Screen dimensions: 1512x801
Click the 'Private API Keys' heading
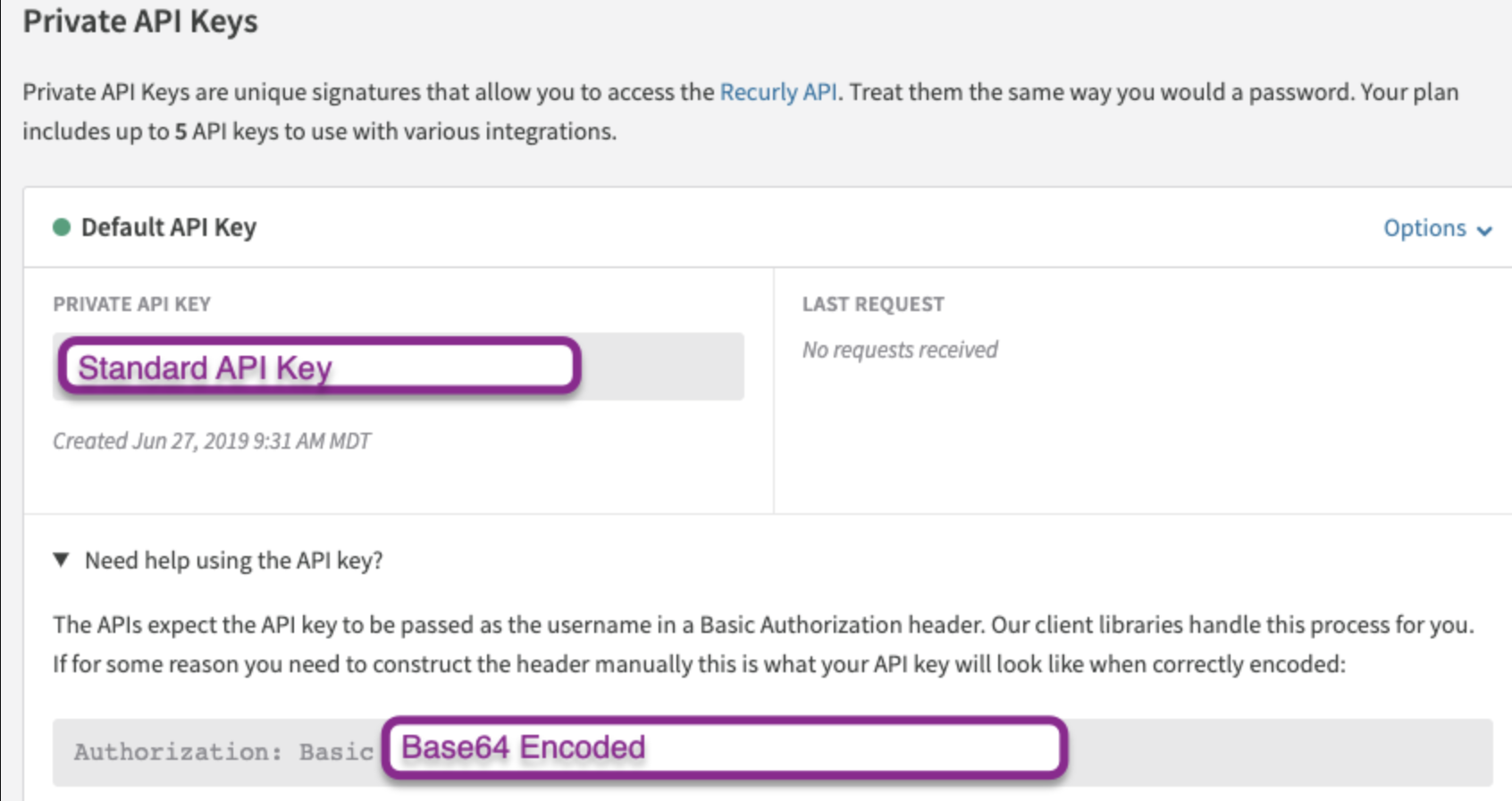[140, 21]
